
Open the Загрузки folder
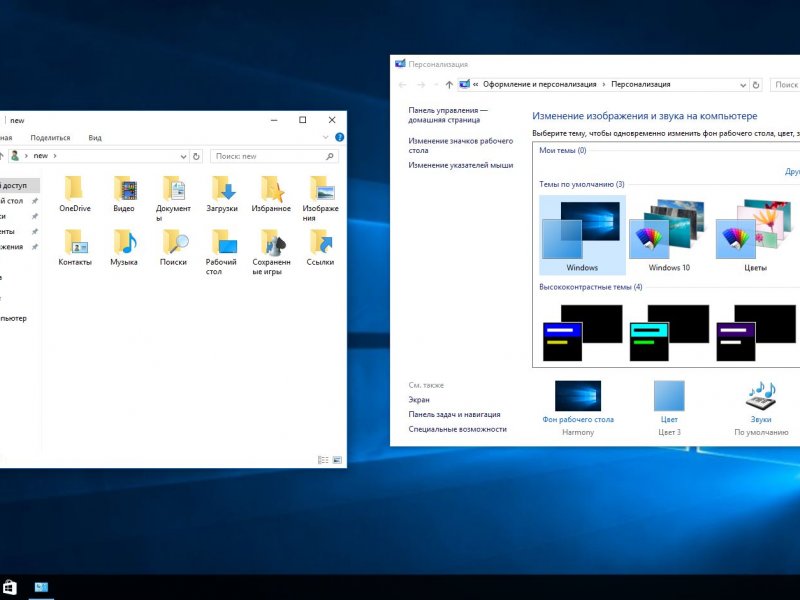pyautogui.click(x=222, y=194)
